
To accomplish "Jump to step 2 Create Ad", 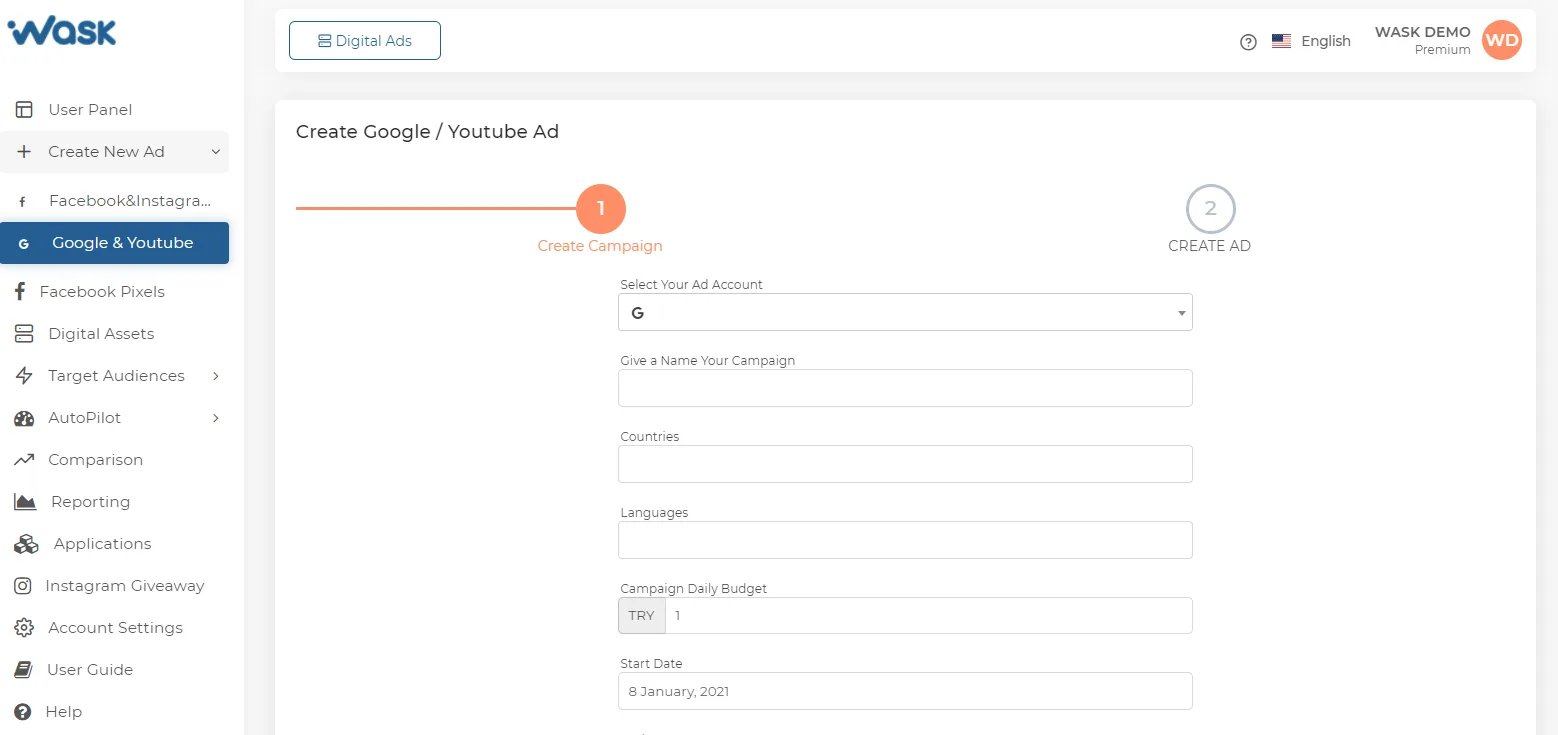I will tap(1210, 209).
